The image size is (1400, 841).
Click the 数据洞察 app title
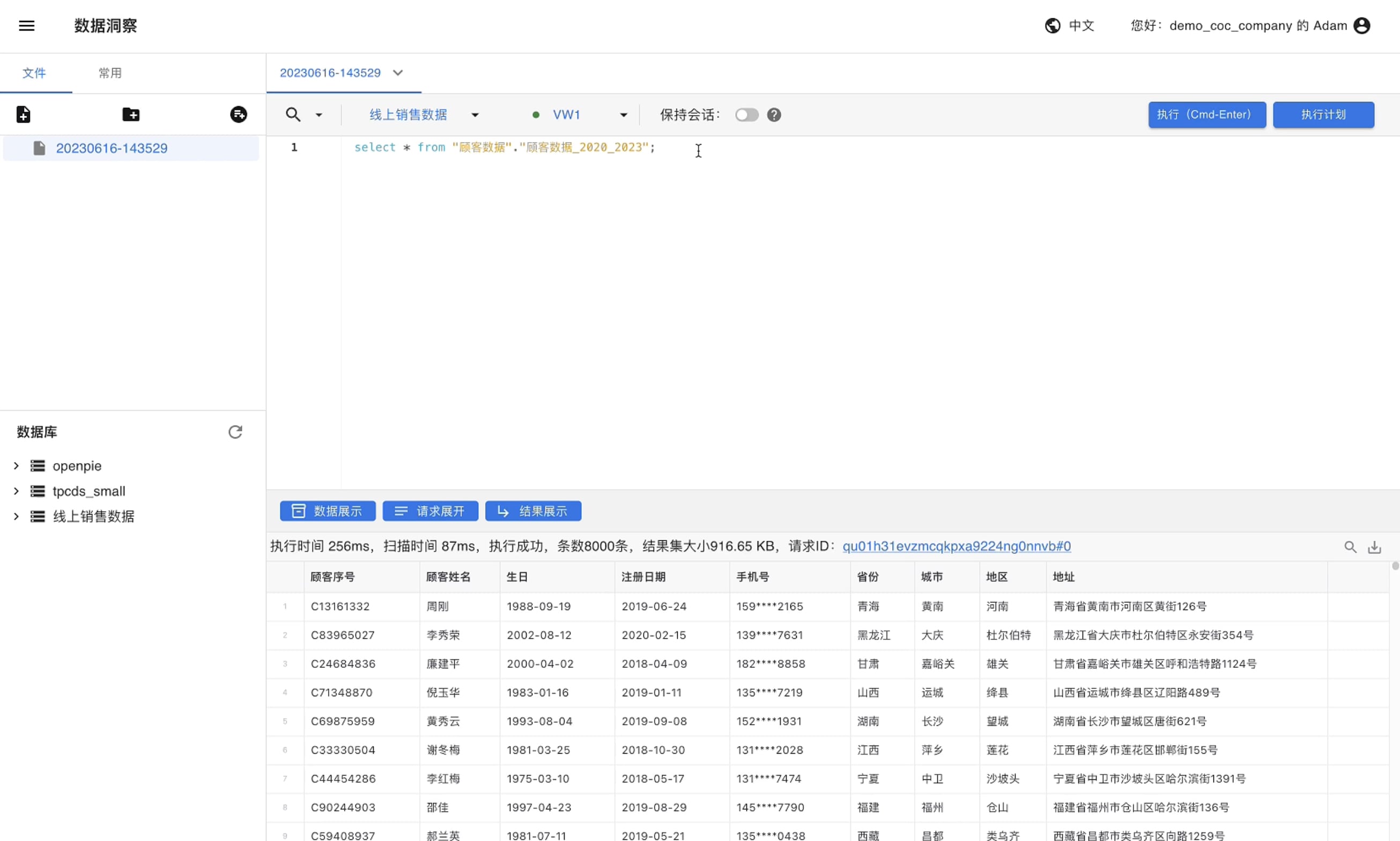(106, 26)
